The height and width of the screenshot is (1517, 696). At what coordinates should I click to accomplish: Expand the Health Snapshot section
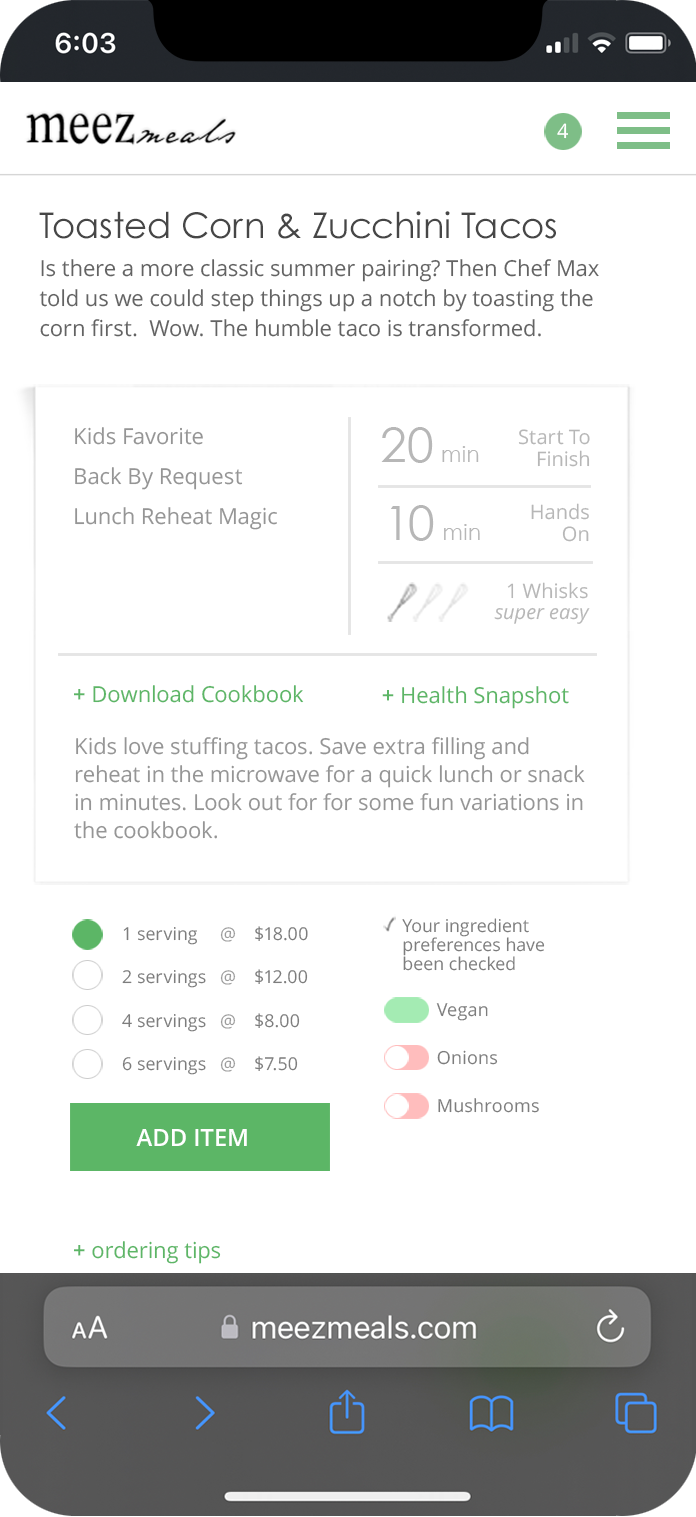[x=475, y=696]
